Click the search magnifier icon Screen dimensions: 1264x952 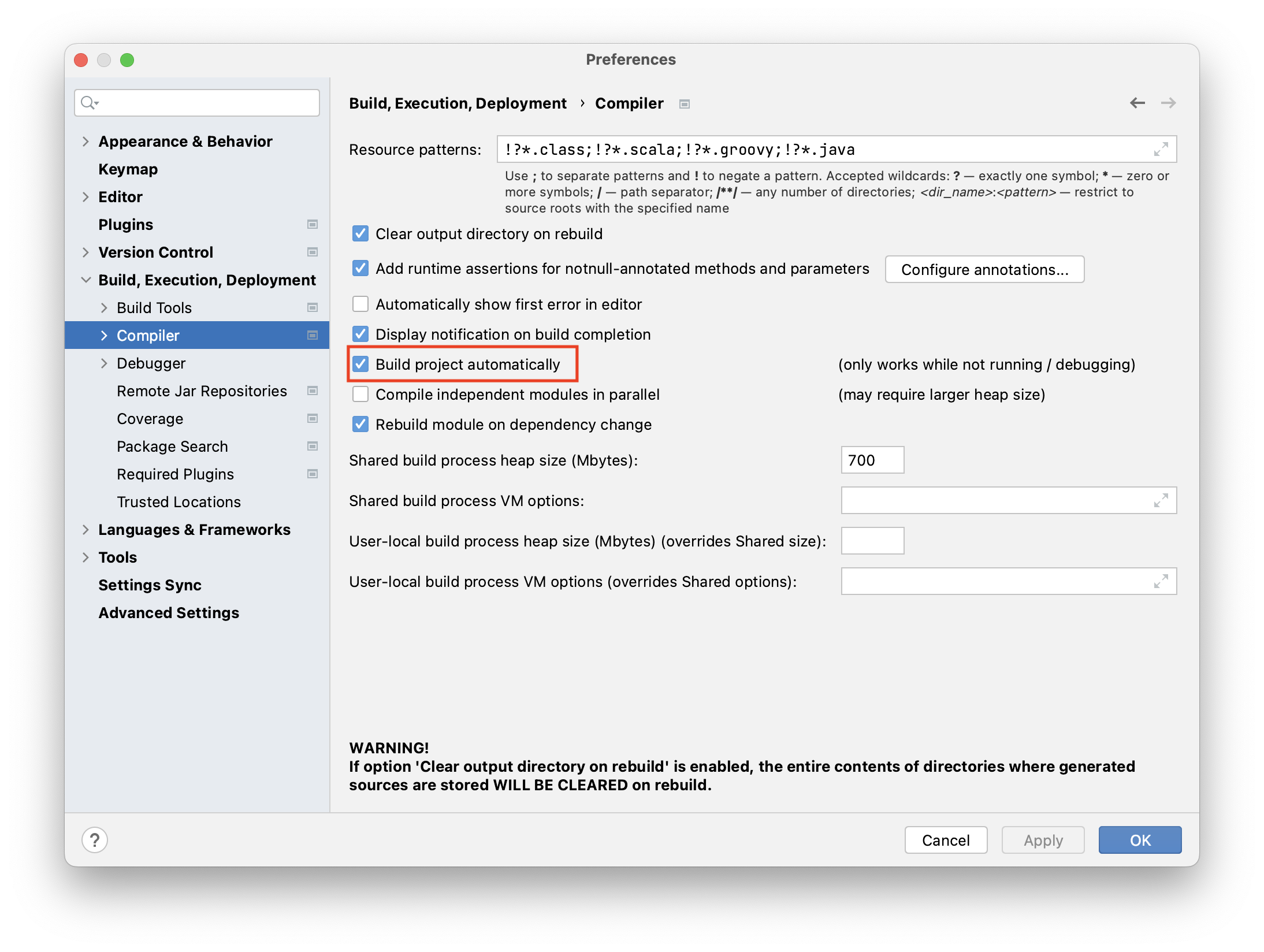point(88,103)
